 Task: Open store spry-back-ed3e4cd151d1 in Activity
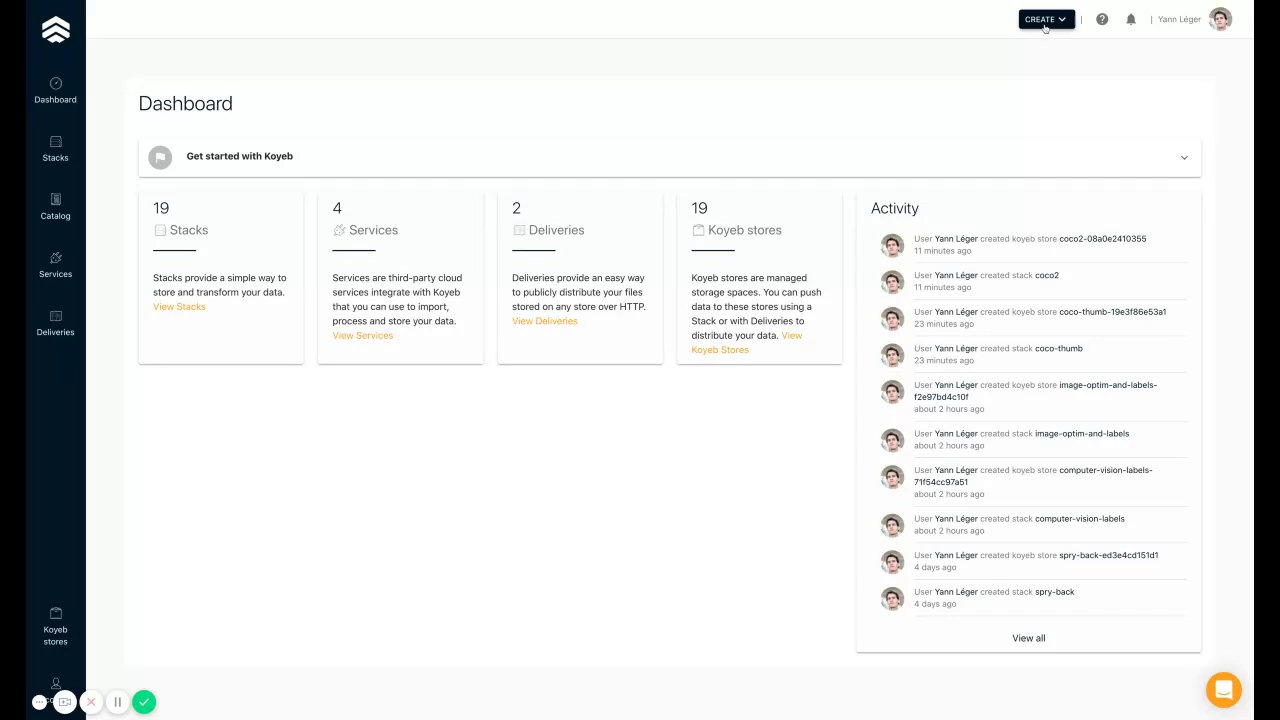[x=1109, y=555]
